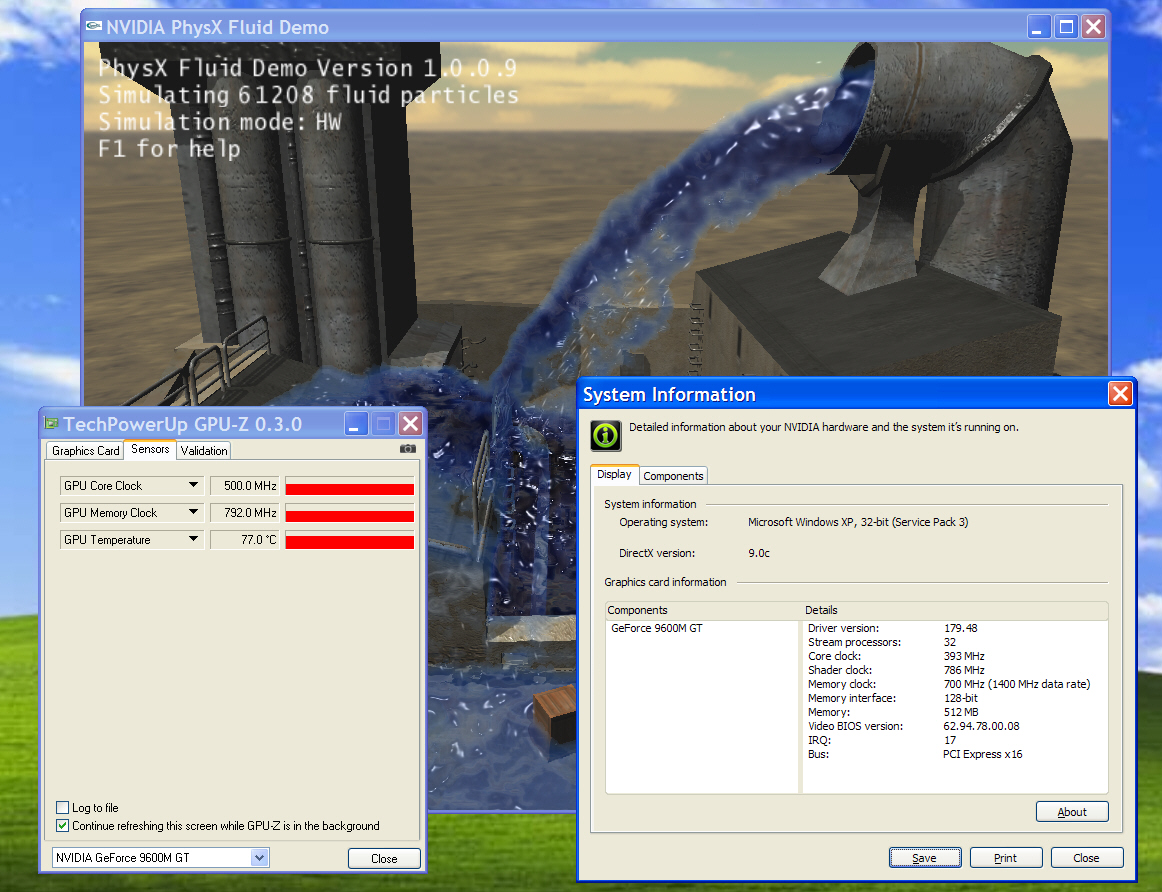Minimize the PhysX Fluid Demo window

coord(1037,27)
